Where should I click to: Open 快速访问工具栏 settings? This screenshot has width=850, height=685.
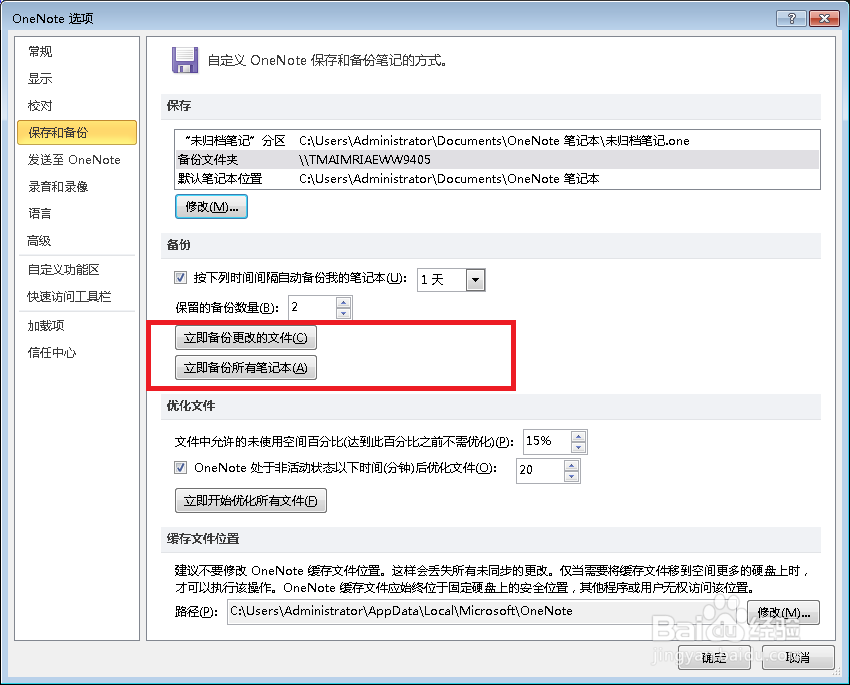(x=69, y=297)
